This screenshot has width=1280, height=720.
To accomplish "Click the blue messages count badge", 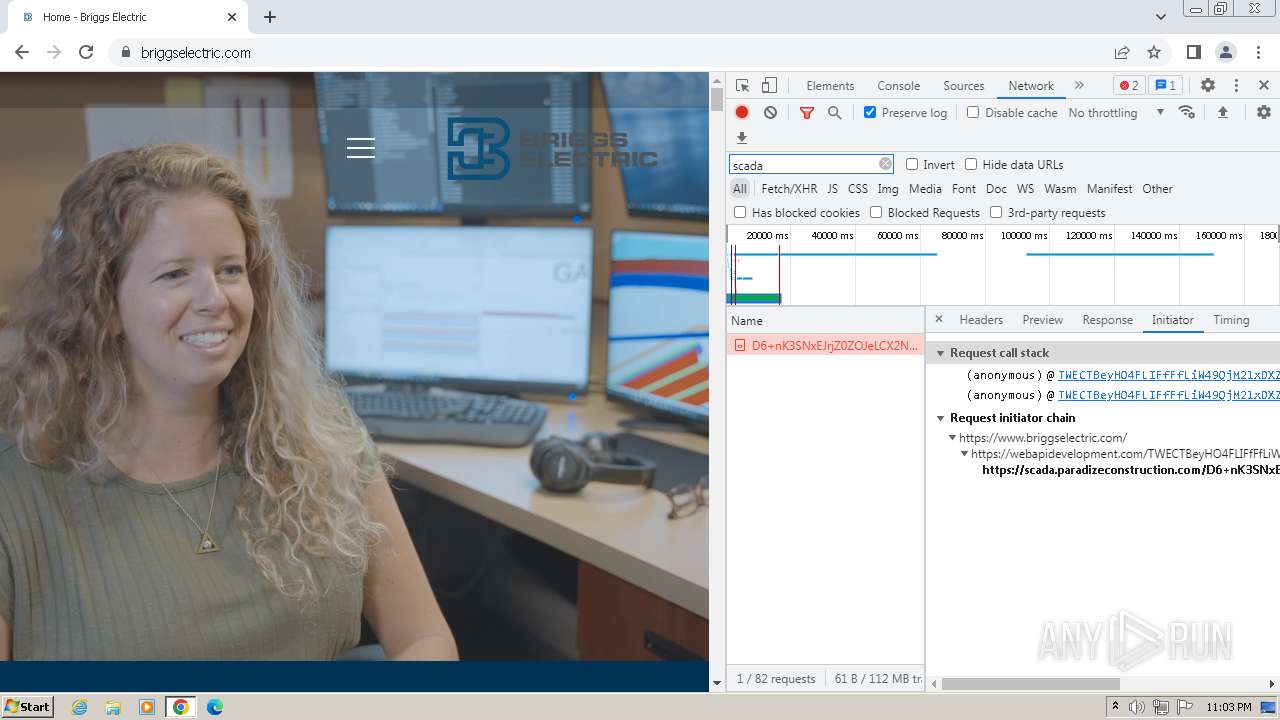I will [1165, 86].
